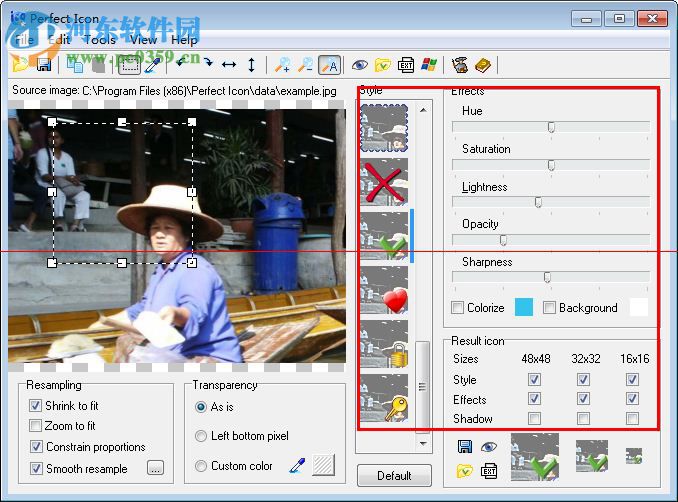
Task: Open the Help menu
Action: click(184, 40)
